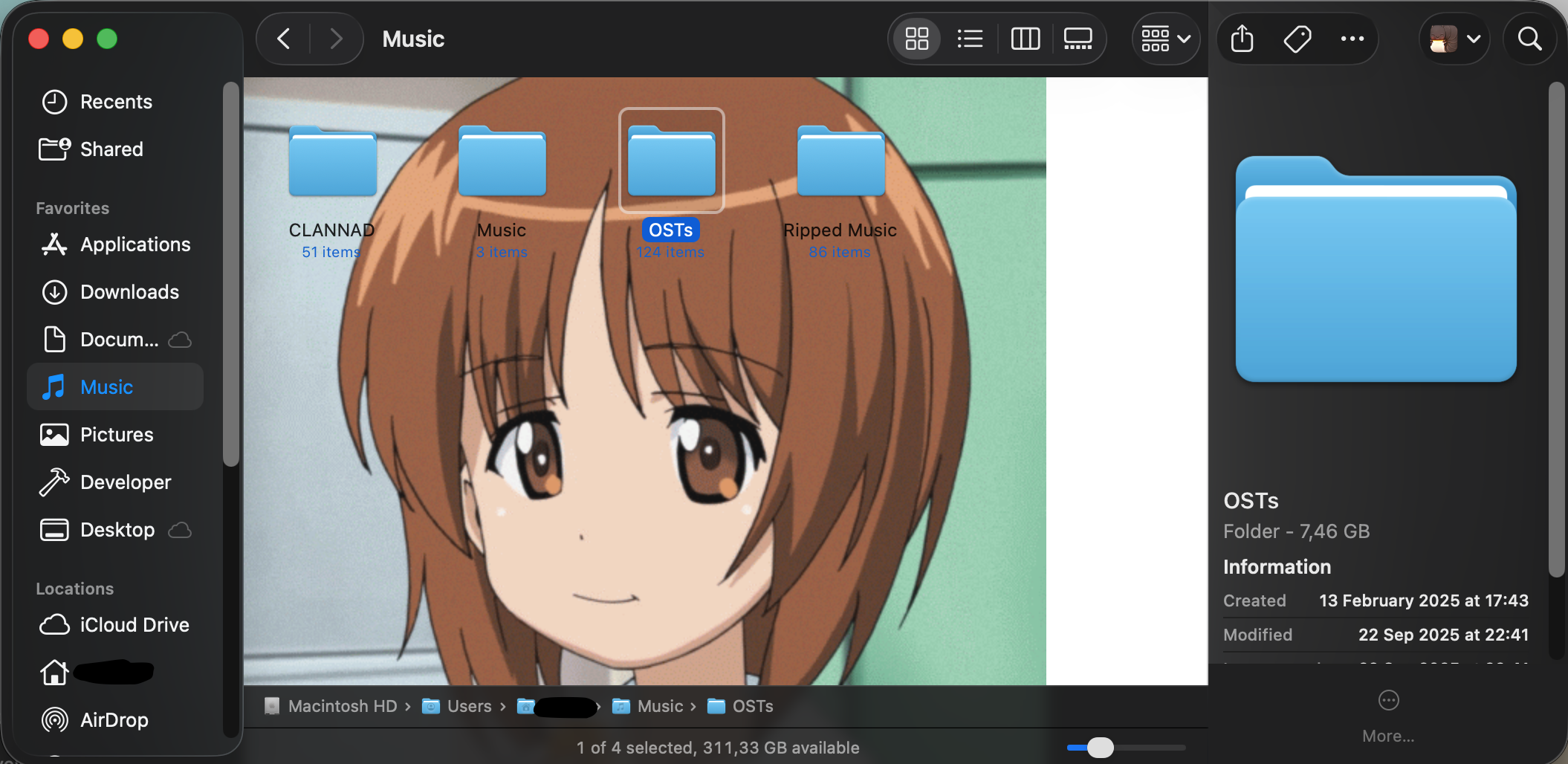Open Applications in the sidebar
The image size is (1568, 764).
pos(116,245)
